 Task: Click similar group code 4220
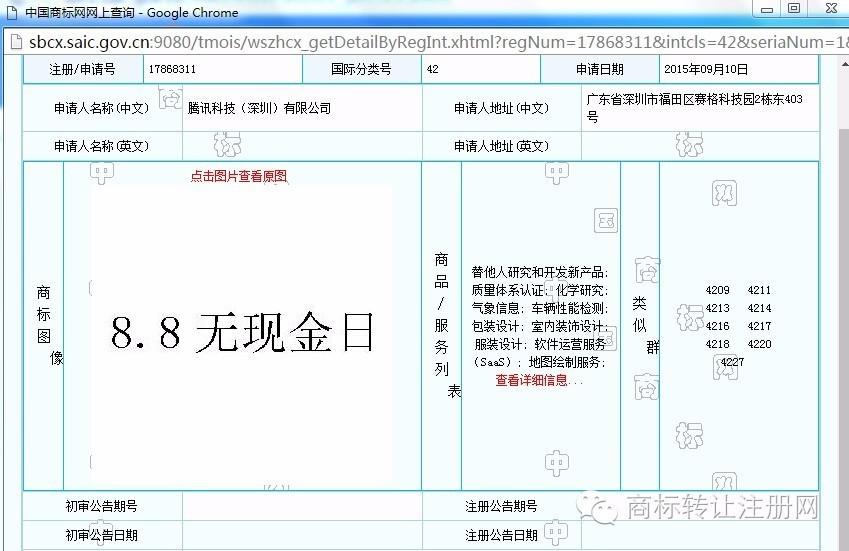tap(759, 344)
